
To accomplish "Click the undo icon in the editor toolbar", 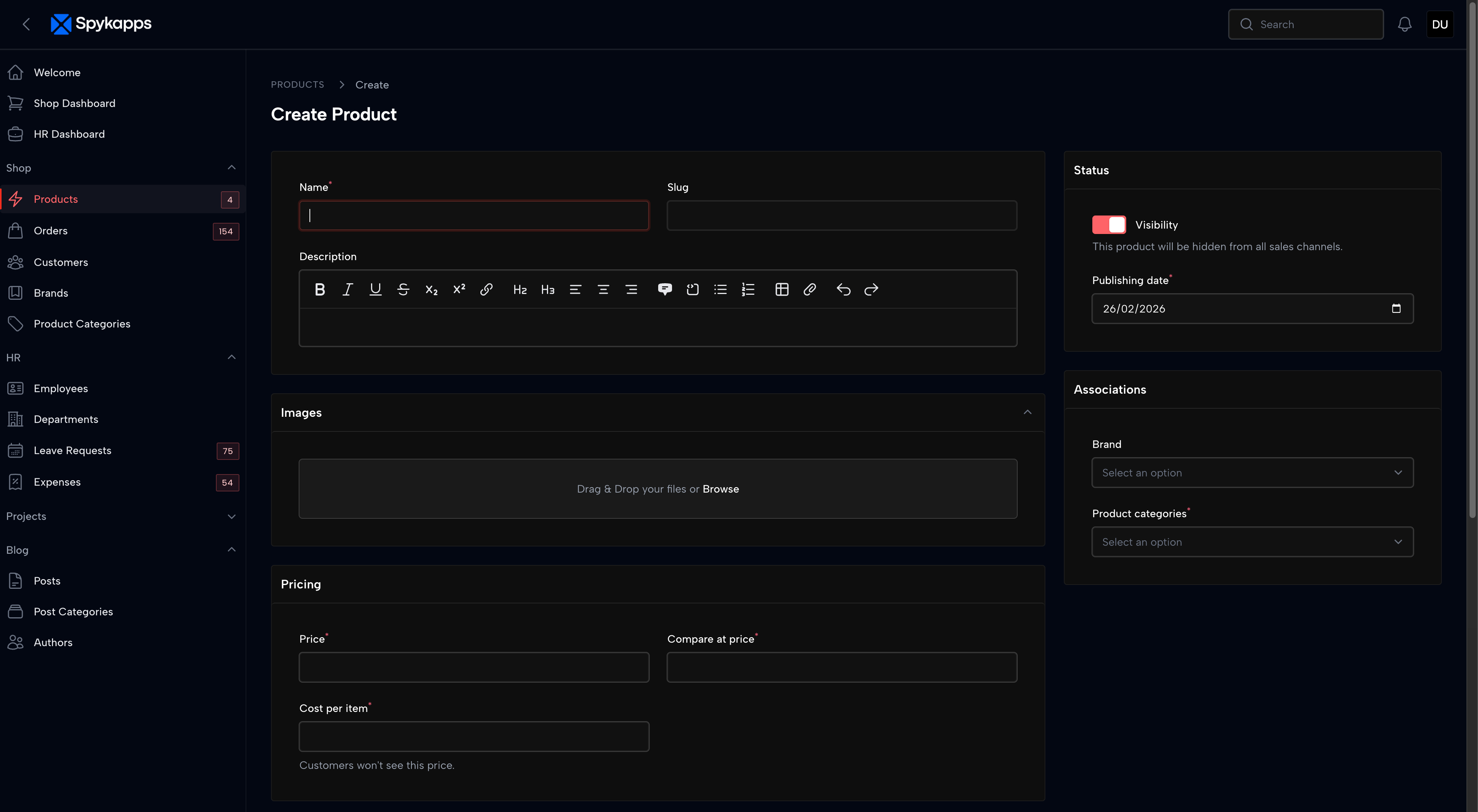I will click(843, 289).
